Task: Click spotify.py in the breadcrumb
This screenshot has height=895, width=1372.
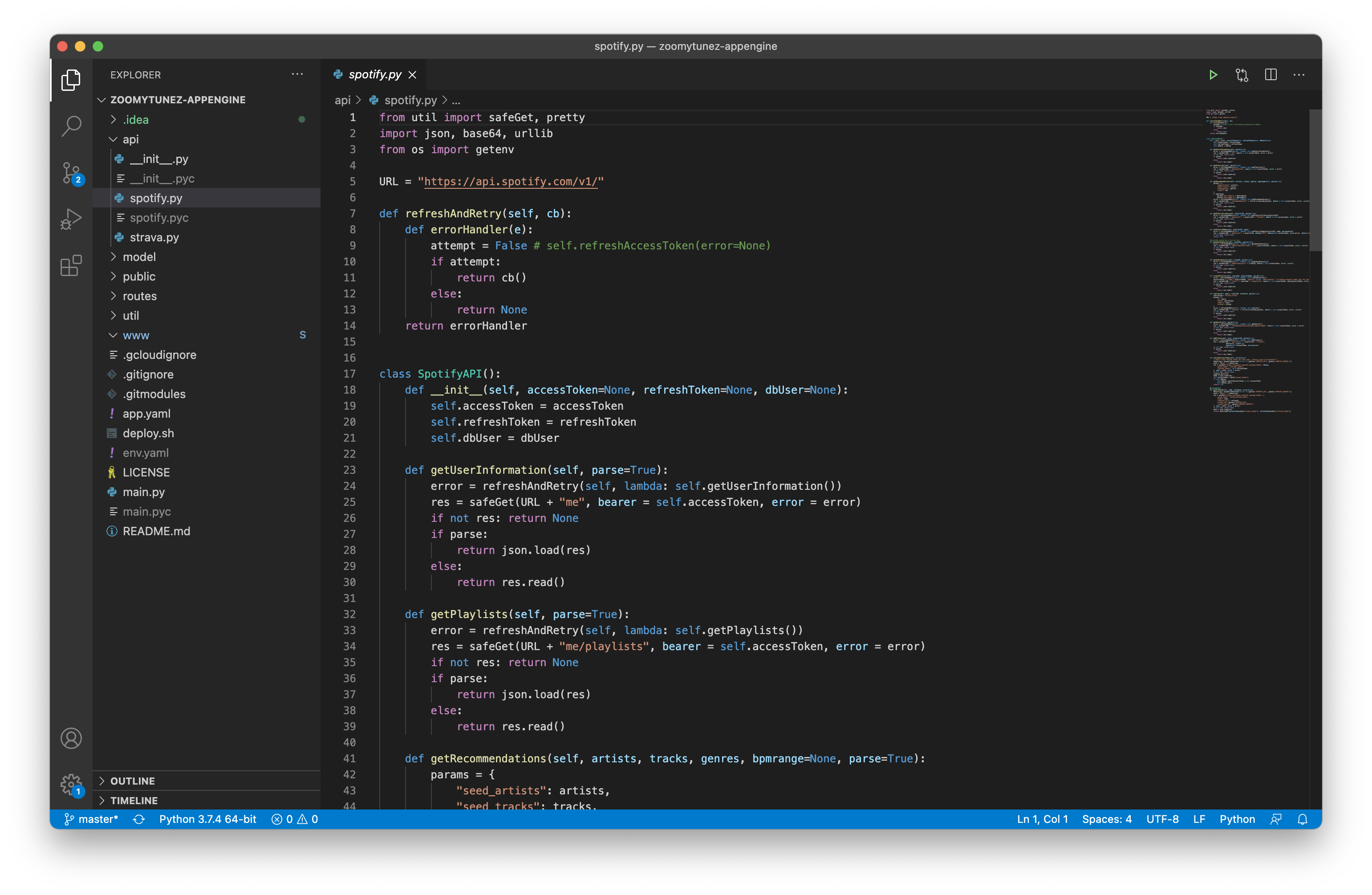Action: click(410, 100)
